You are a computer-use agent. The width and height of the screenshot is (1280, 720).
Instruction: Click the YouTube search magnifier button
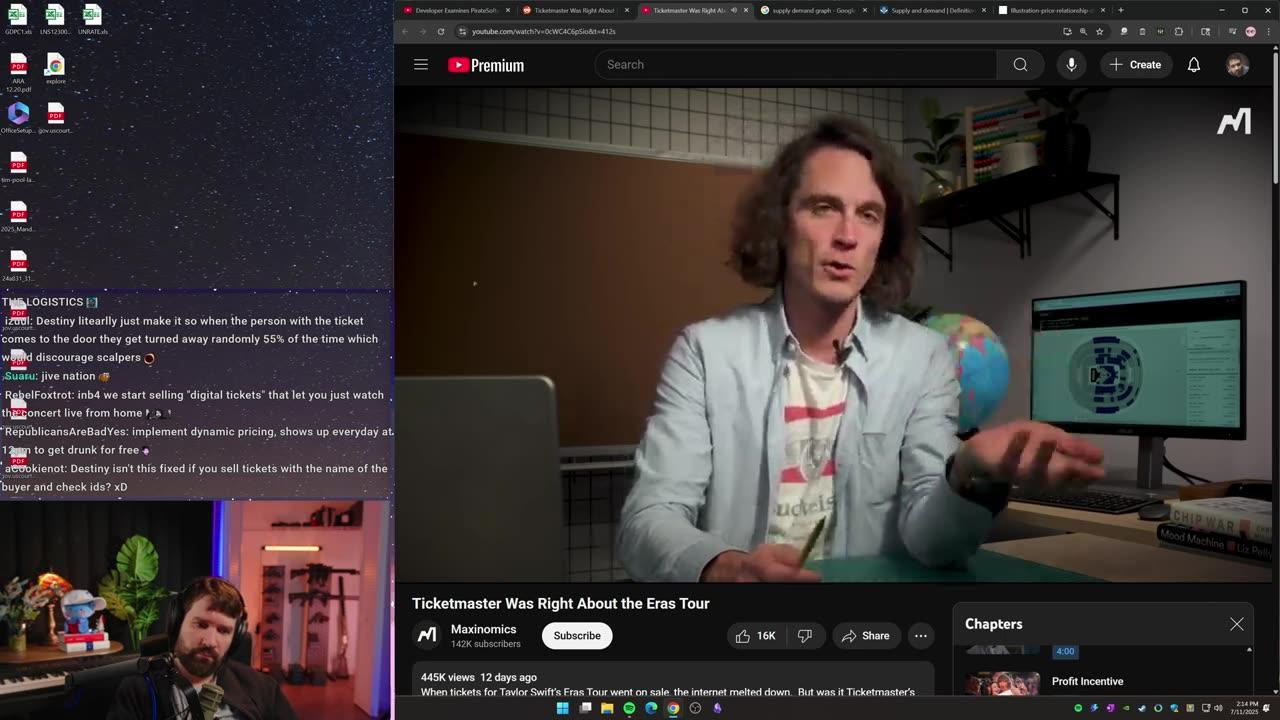[1020, 65]
